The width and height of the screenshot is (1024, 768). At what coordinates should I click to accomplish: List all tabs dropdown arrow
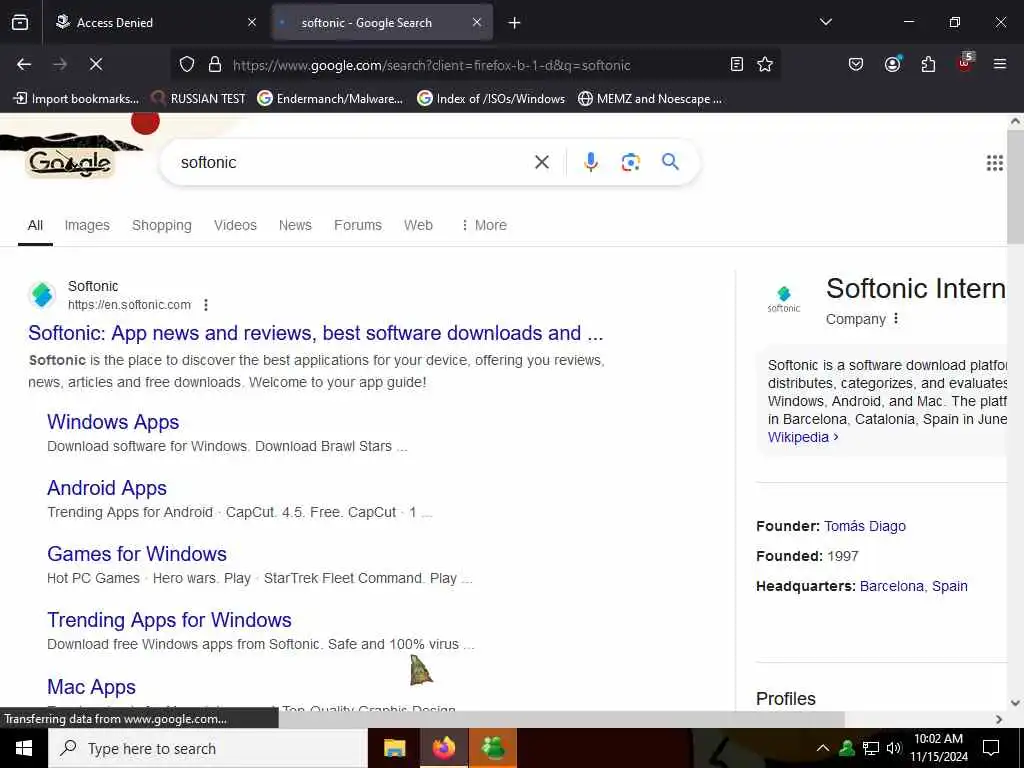click(825, 22)
